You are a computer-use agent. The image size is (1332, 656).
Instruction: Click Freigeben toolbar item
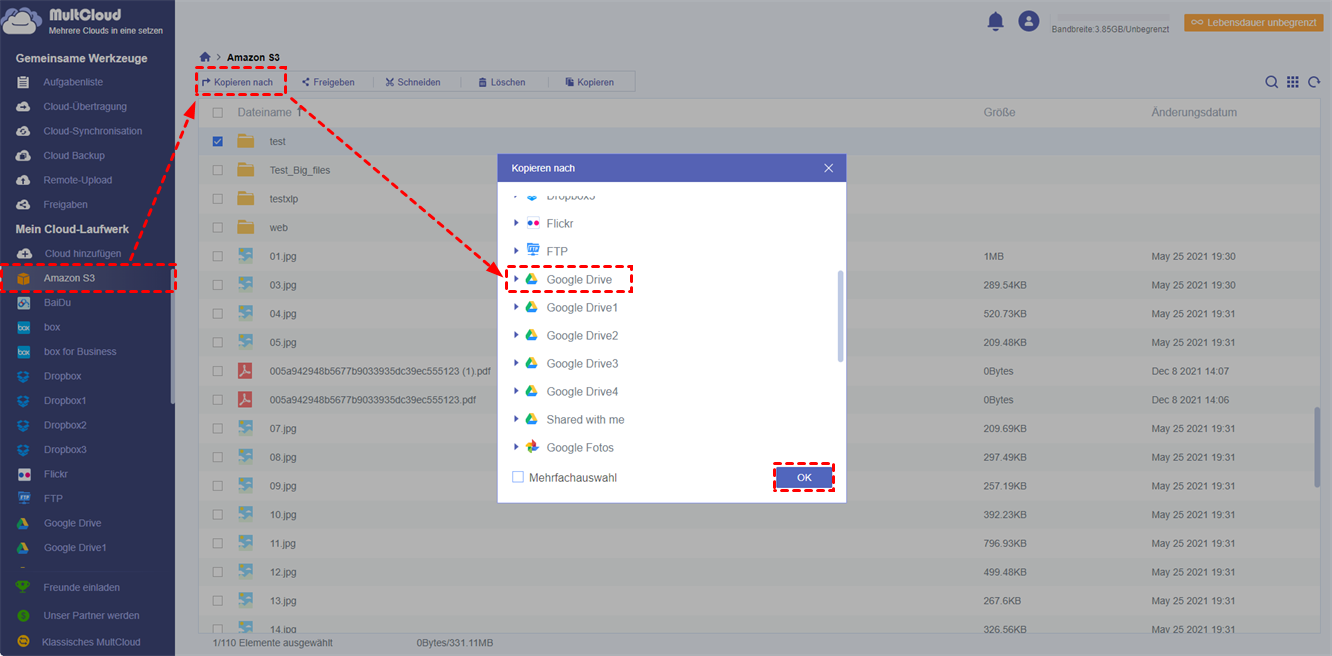click(x=328, y=82)
